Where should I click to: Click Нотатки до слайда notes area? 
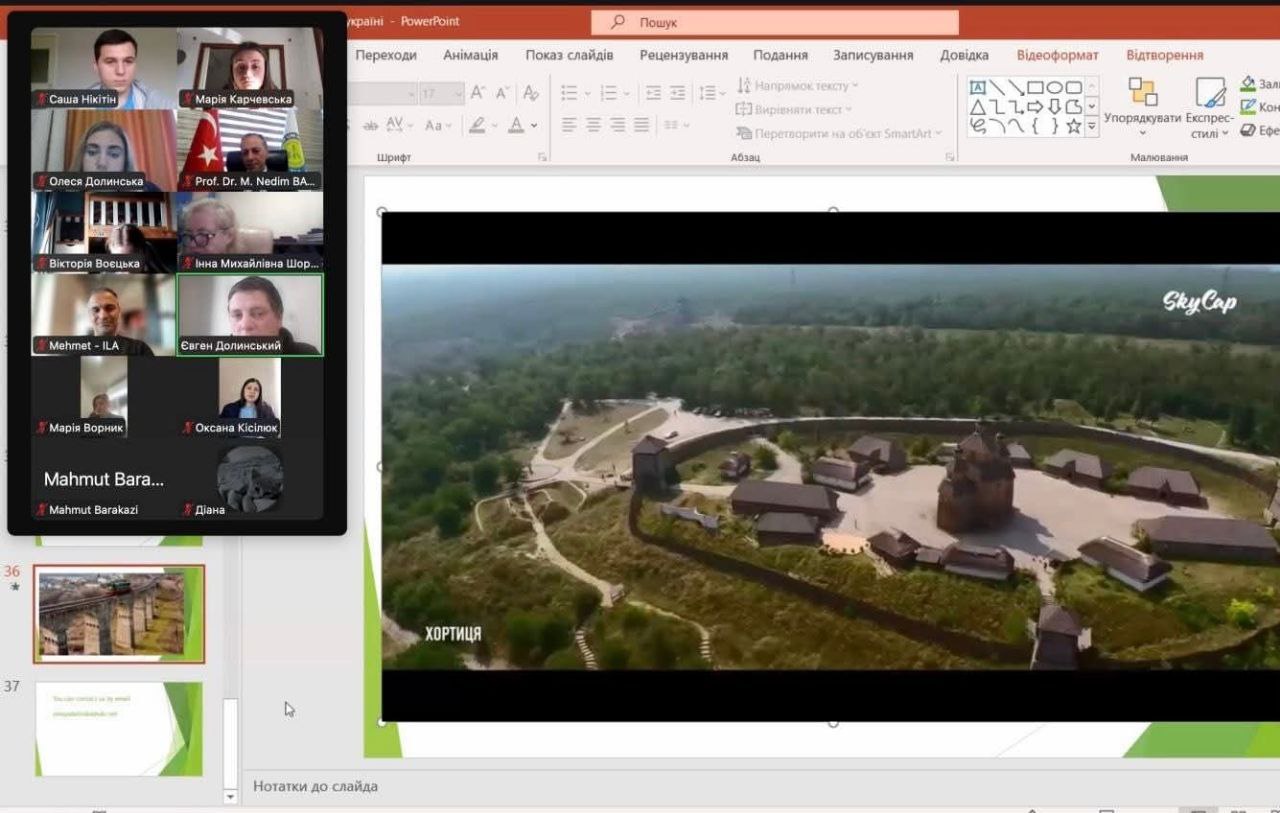[315, 786]
